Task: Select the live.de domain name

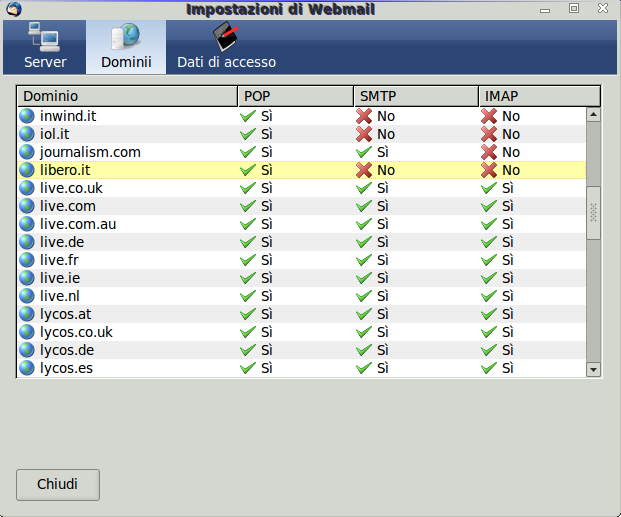Action: pos(62,242)
